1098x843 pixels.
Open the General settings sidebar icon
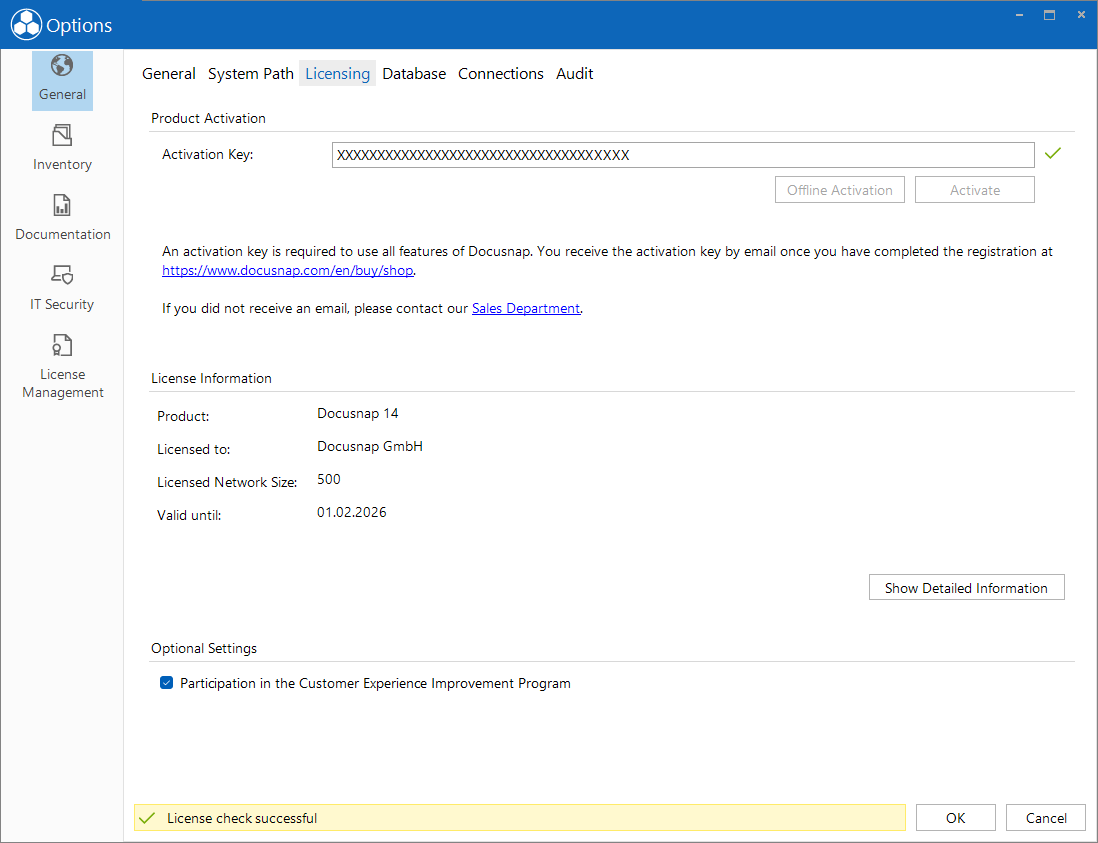tap(62, 80)
